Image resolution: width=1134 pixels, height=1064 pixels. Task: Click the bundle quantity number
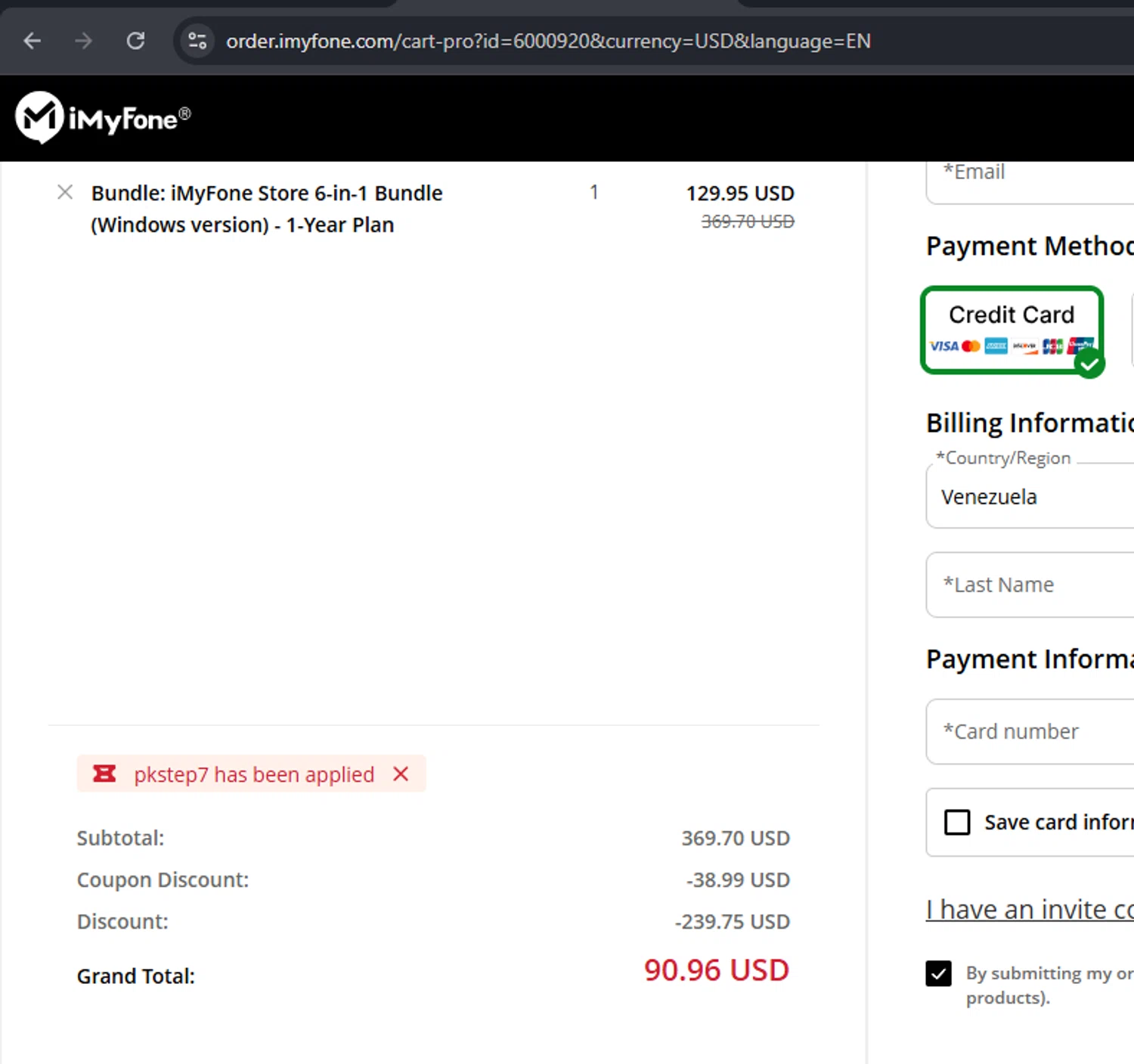tap(594, 193)
